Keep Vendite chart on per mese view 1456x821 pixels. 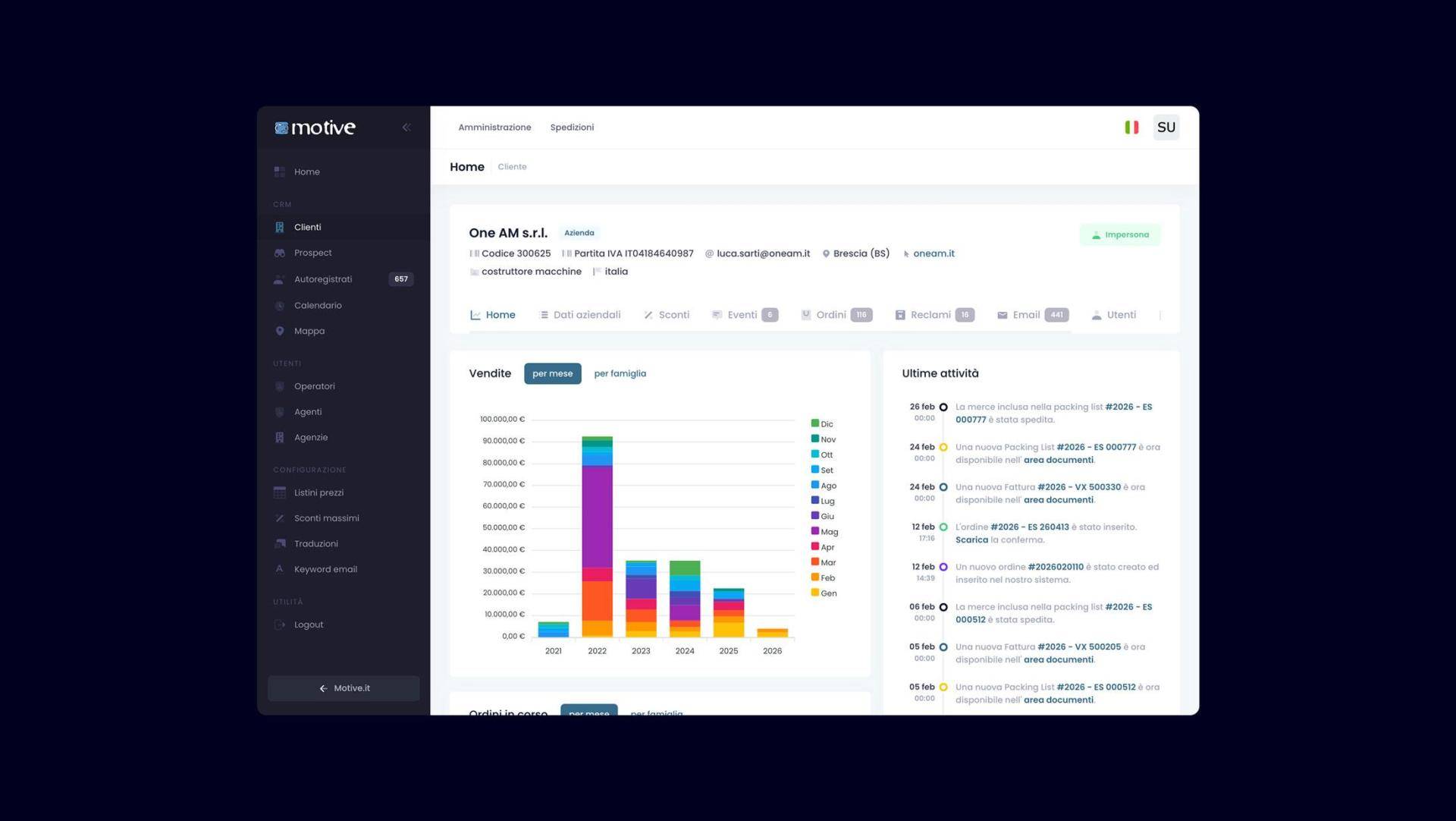coord(552,373)
